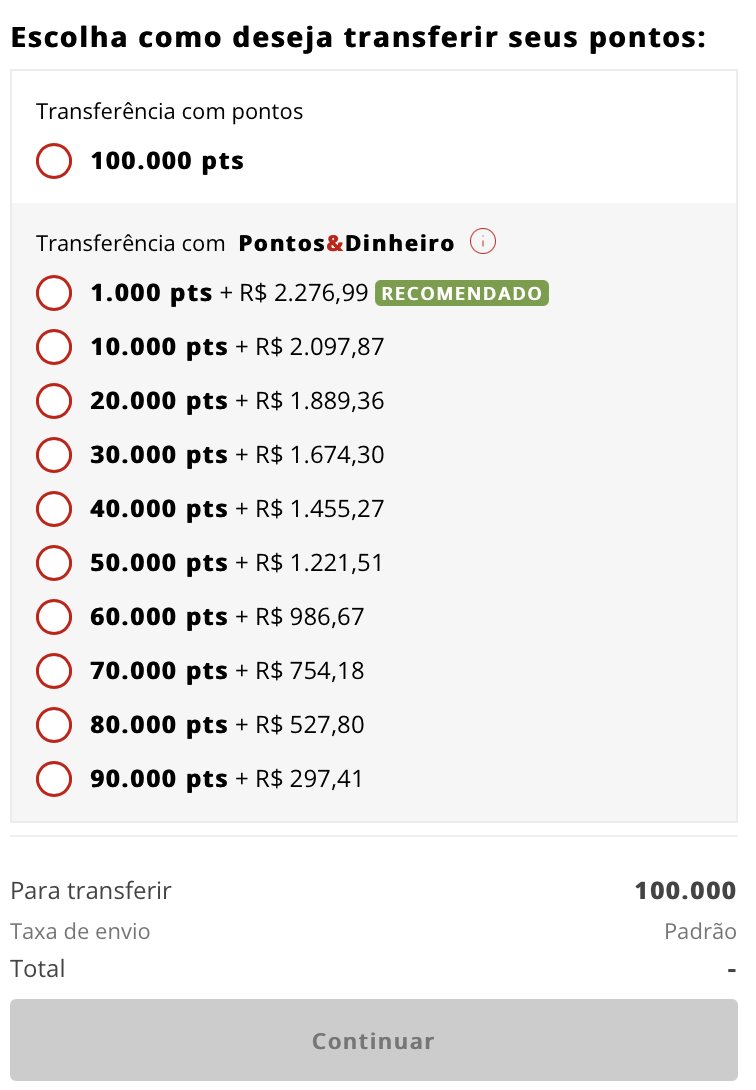Click the Total row label
The image size is (756, 1090).
click(x=38, y=968)
